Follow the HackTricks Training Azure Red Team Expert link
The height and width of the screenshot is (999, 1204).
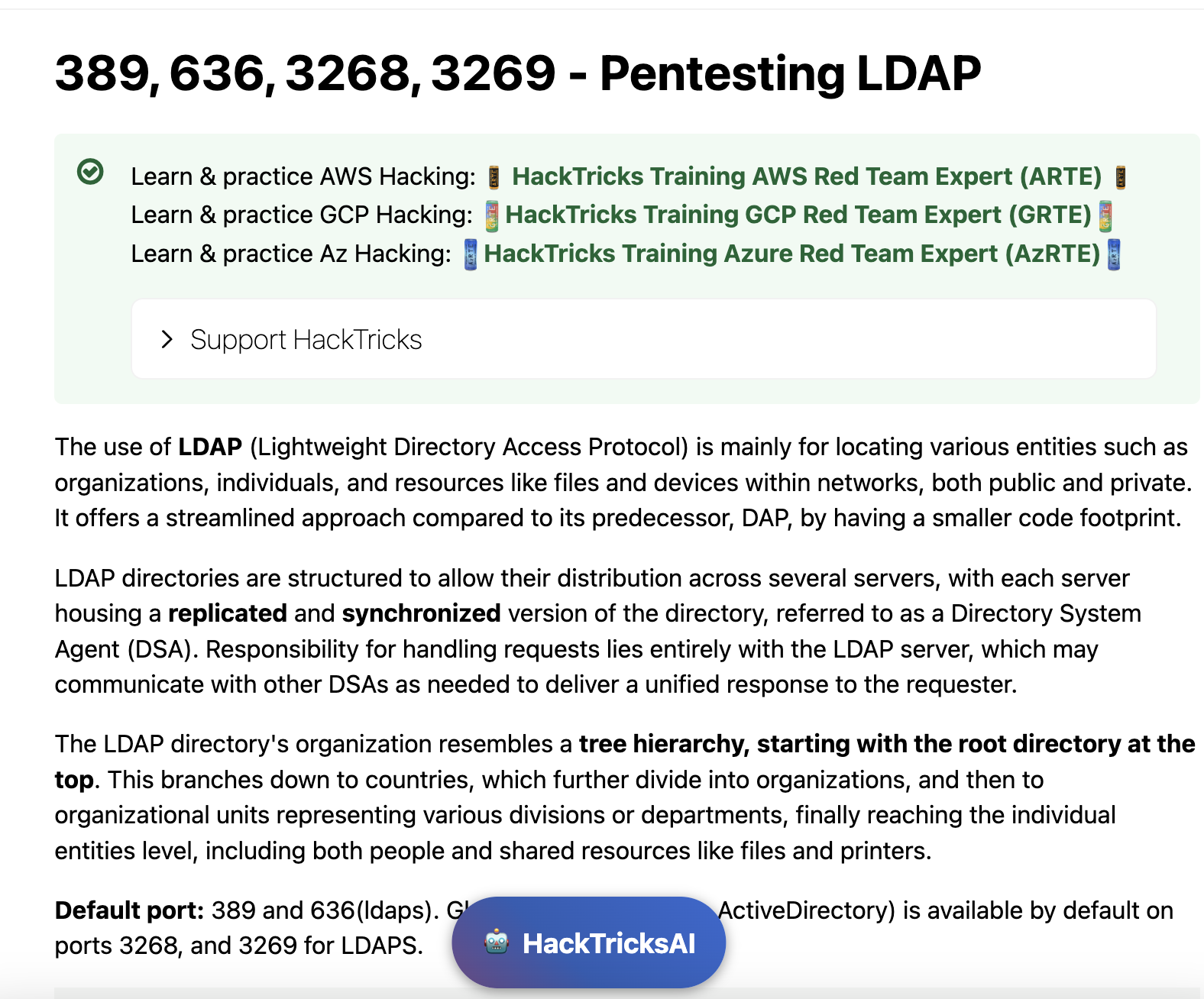click(x=791, y=254)
